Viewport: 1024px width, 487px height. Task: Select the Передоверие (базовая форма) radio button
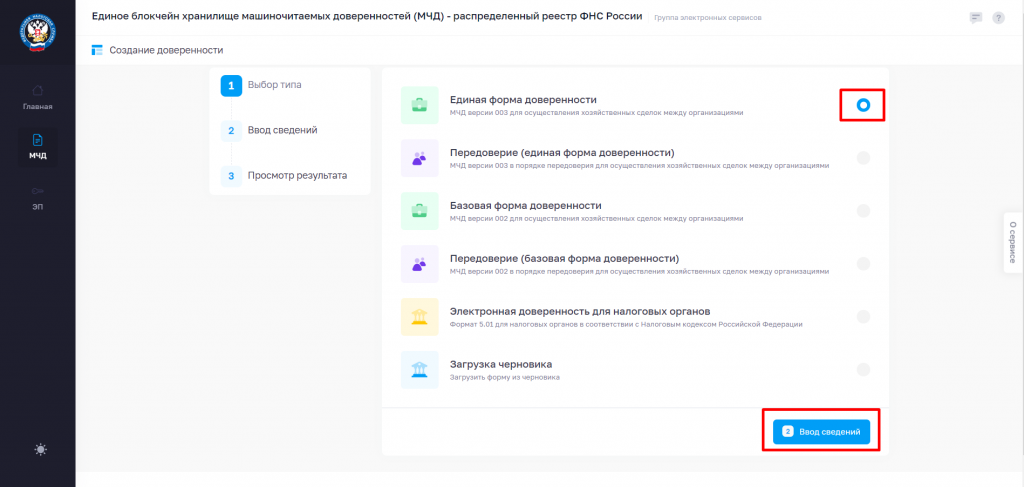863,264
